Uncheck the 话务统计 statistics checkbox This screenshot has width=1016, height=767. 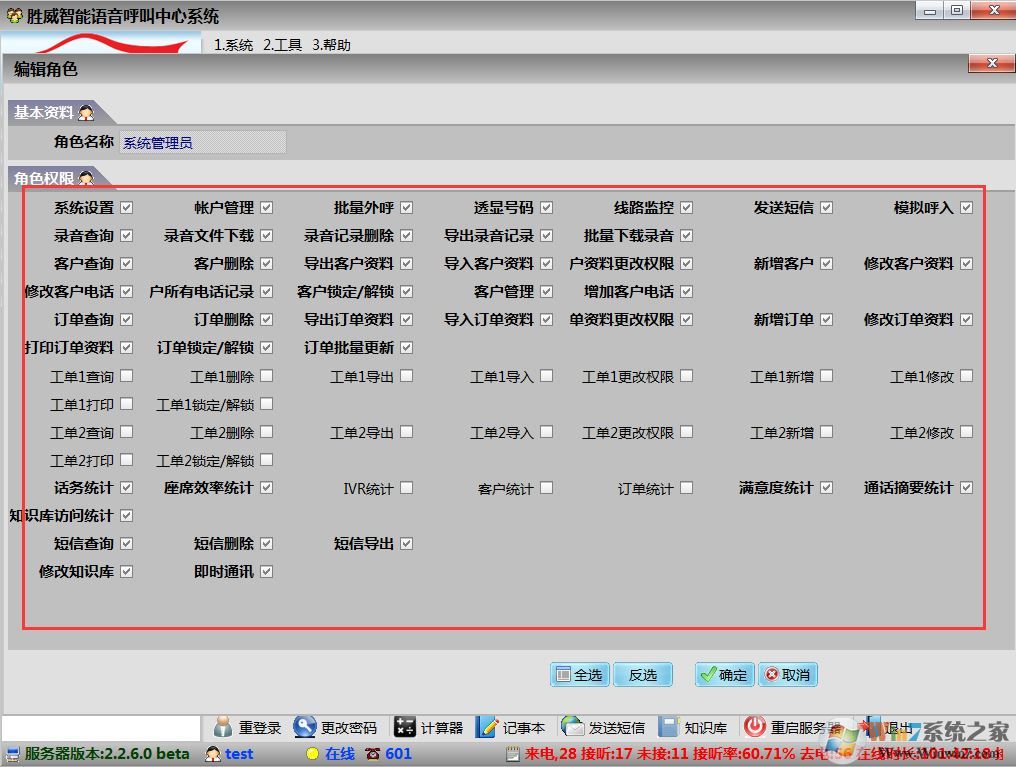tap(125, 488)
